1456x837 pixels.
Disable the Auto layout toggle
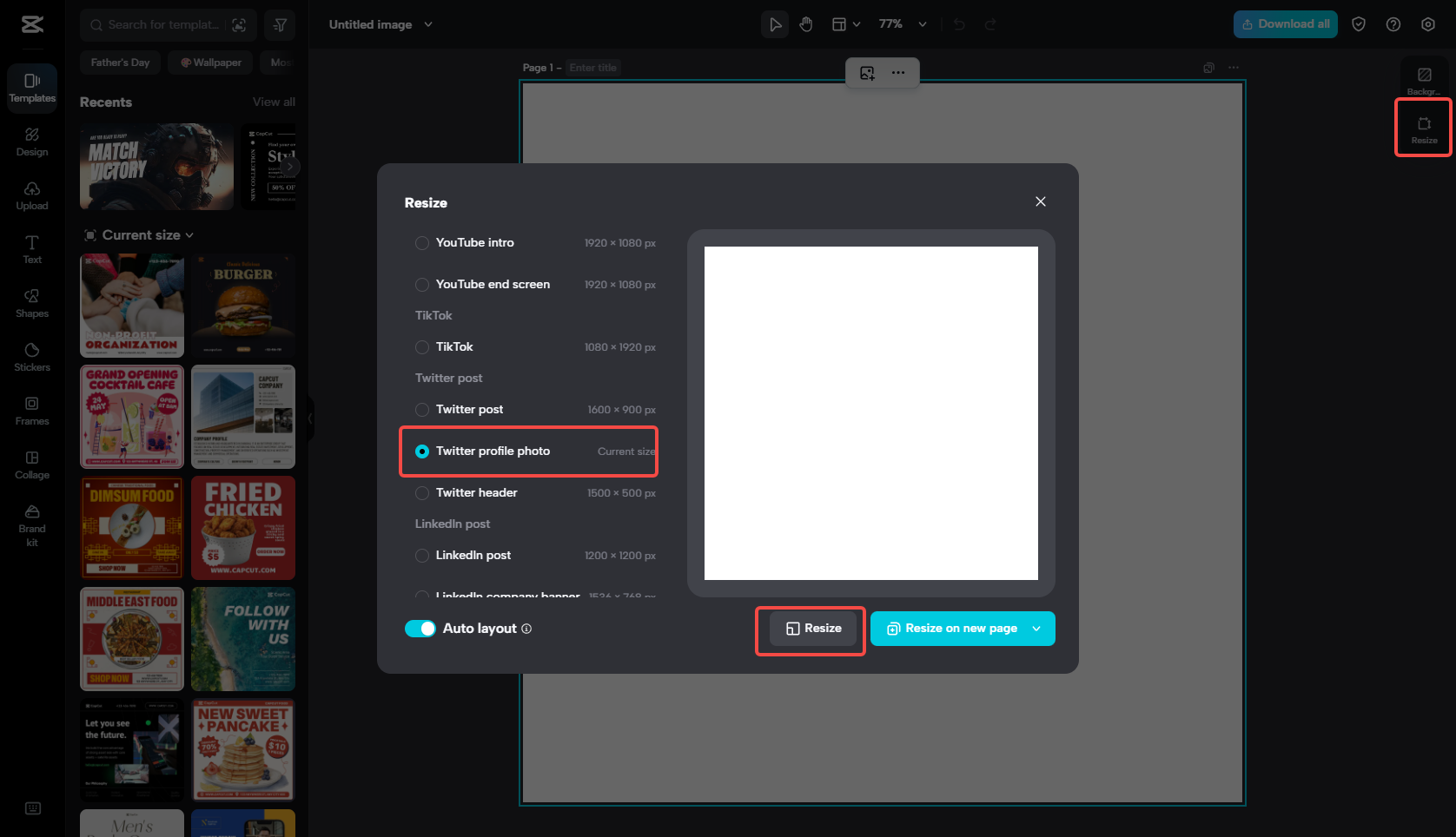click(420, 628)
